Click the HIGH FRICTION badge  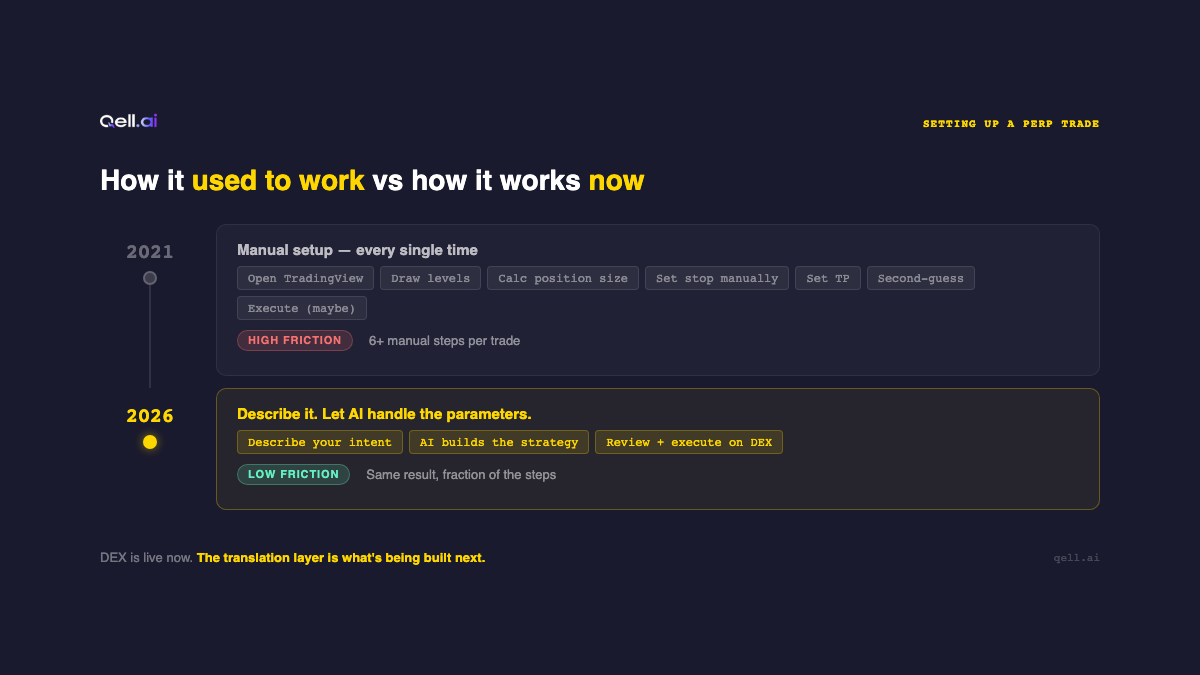[295, 340]
